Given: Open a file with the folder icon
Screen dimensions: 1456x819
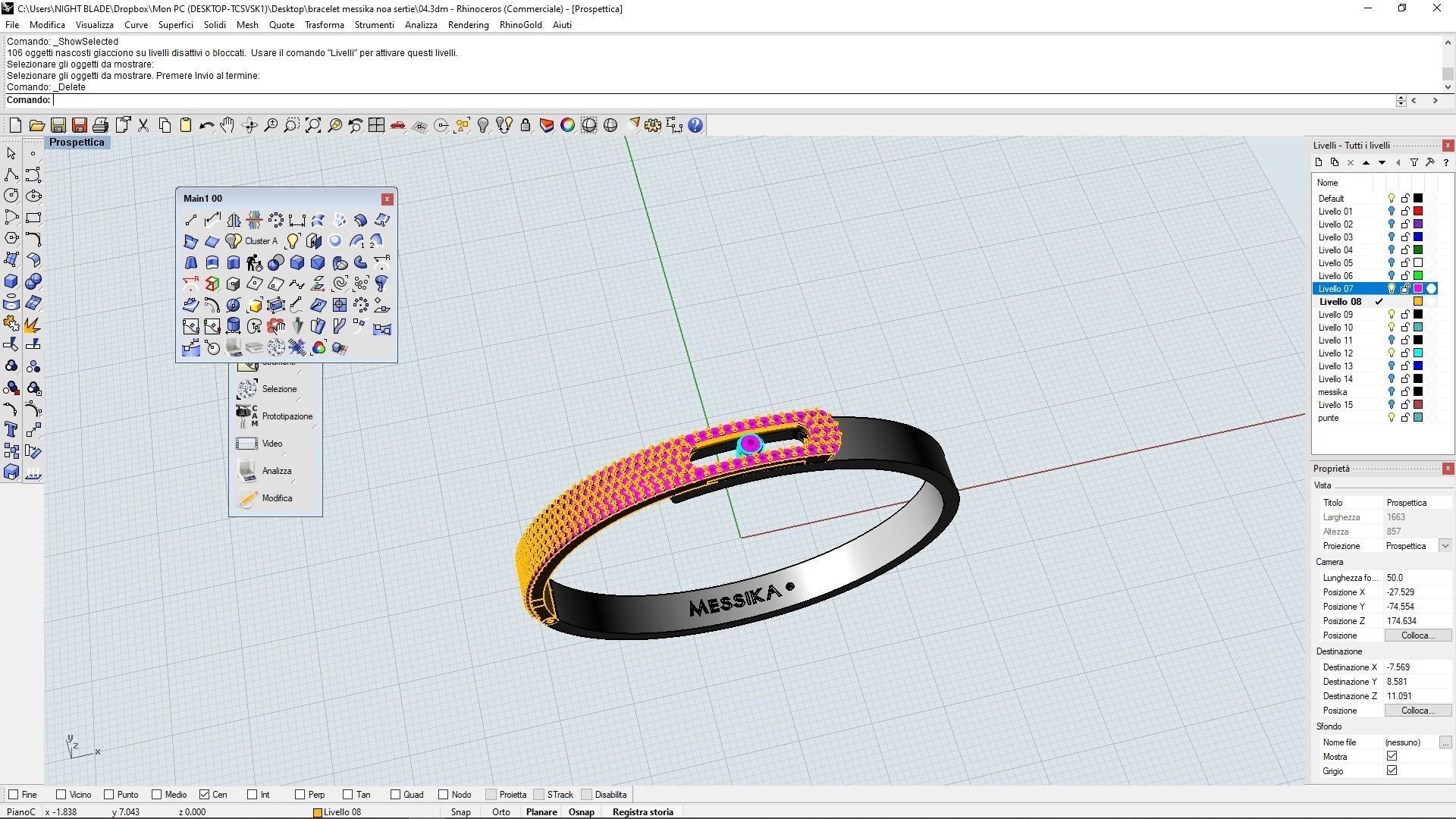Looking at the screenshot, I should click(x=36, y=125).
